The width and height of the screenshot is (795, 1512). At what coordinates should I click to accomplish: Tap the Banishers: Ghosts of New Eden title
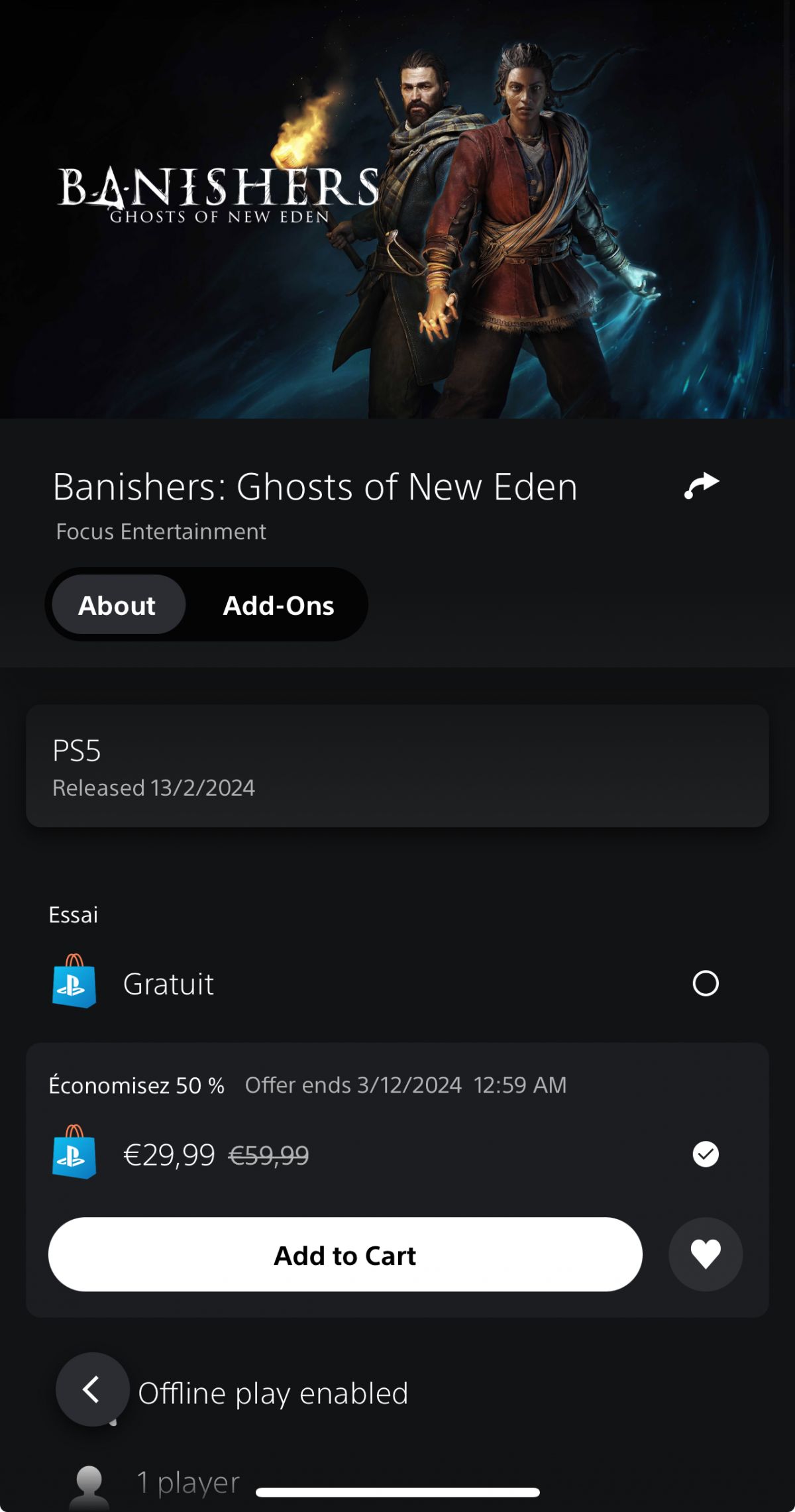point(315,487)
